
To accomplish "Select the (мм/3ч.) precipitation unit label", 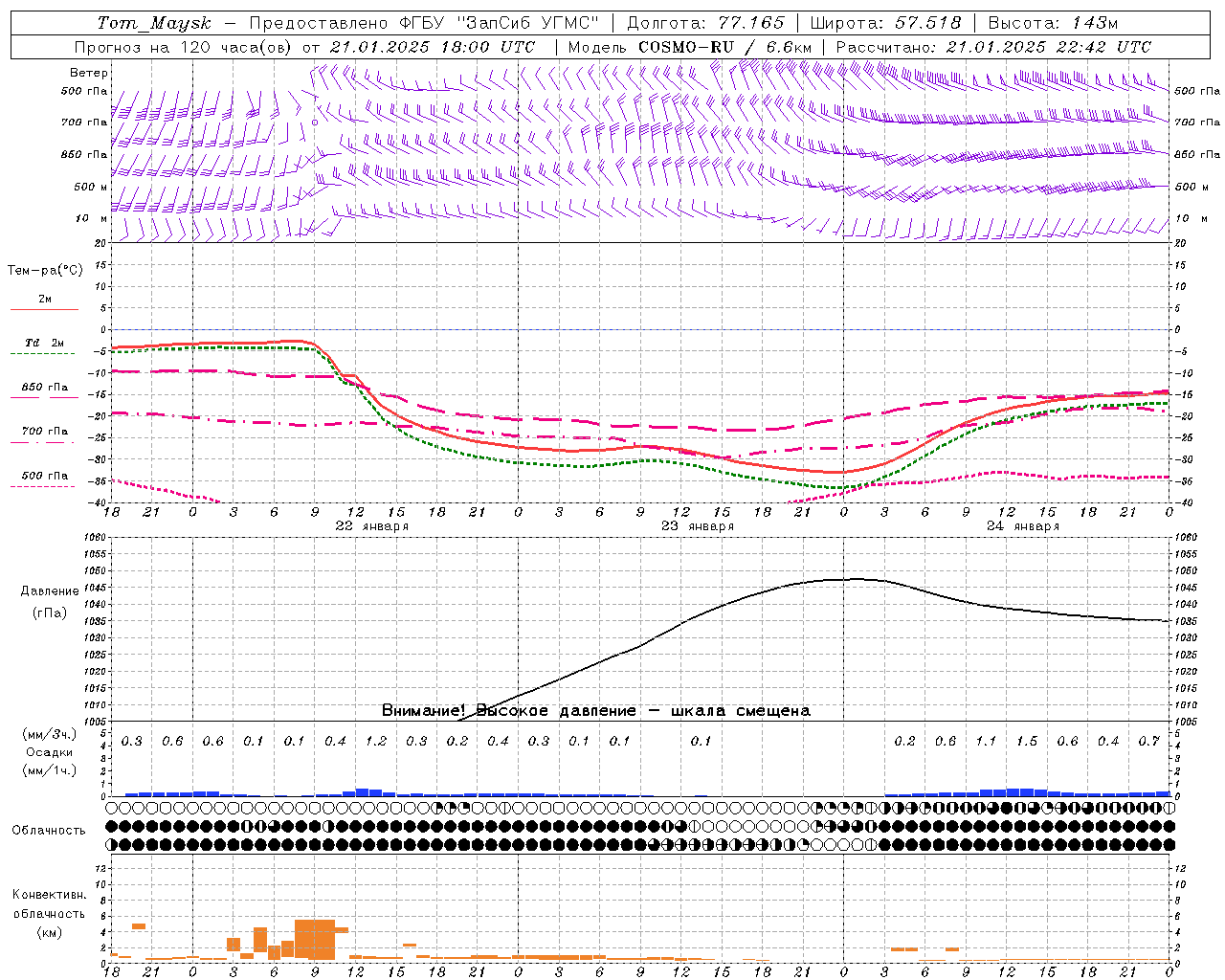I will click(x=50, y=734).
